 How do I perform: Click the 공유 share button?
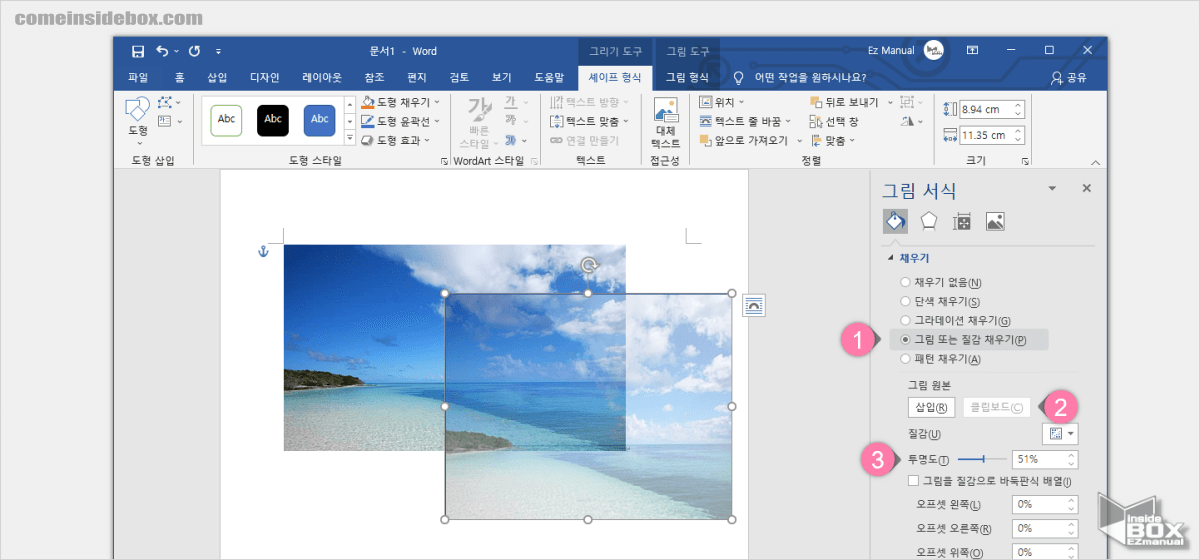tap(1069, 77)
